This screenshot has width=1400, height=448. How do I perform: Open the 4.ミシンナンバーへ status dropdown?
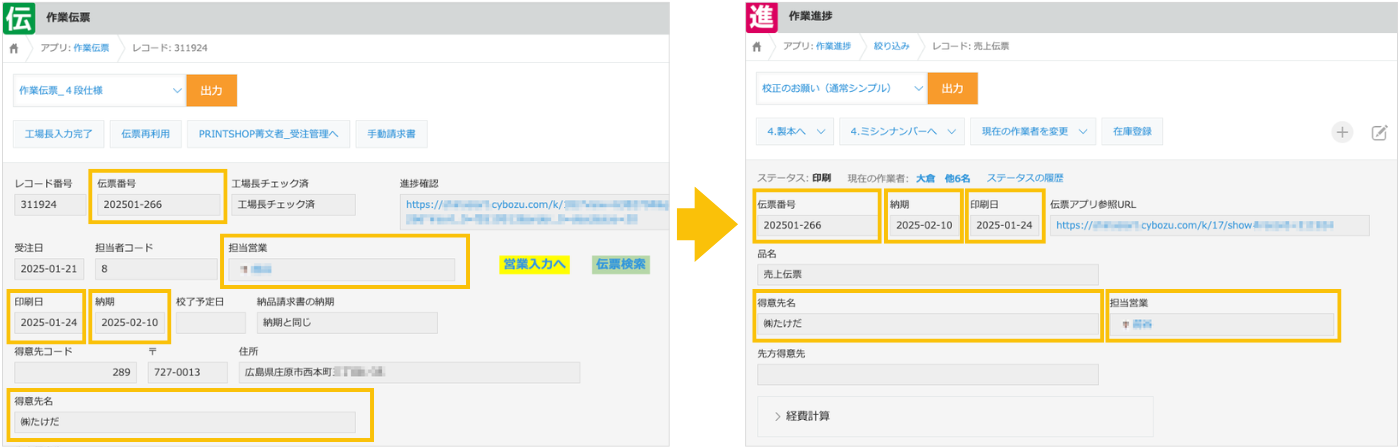(900, 131)
